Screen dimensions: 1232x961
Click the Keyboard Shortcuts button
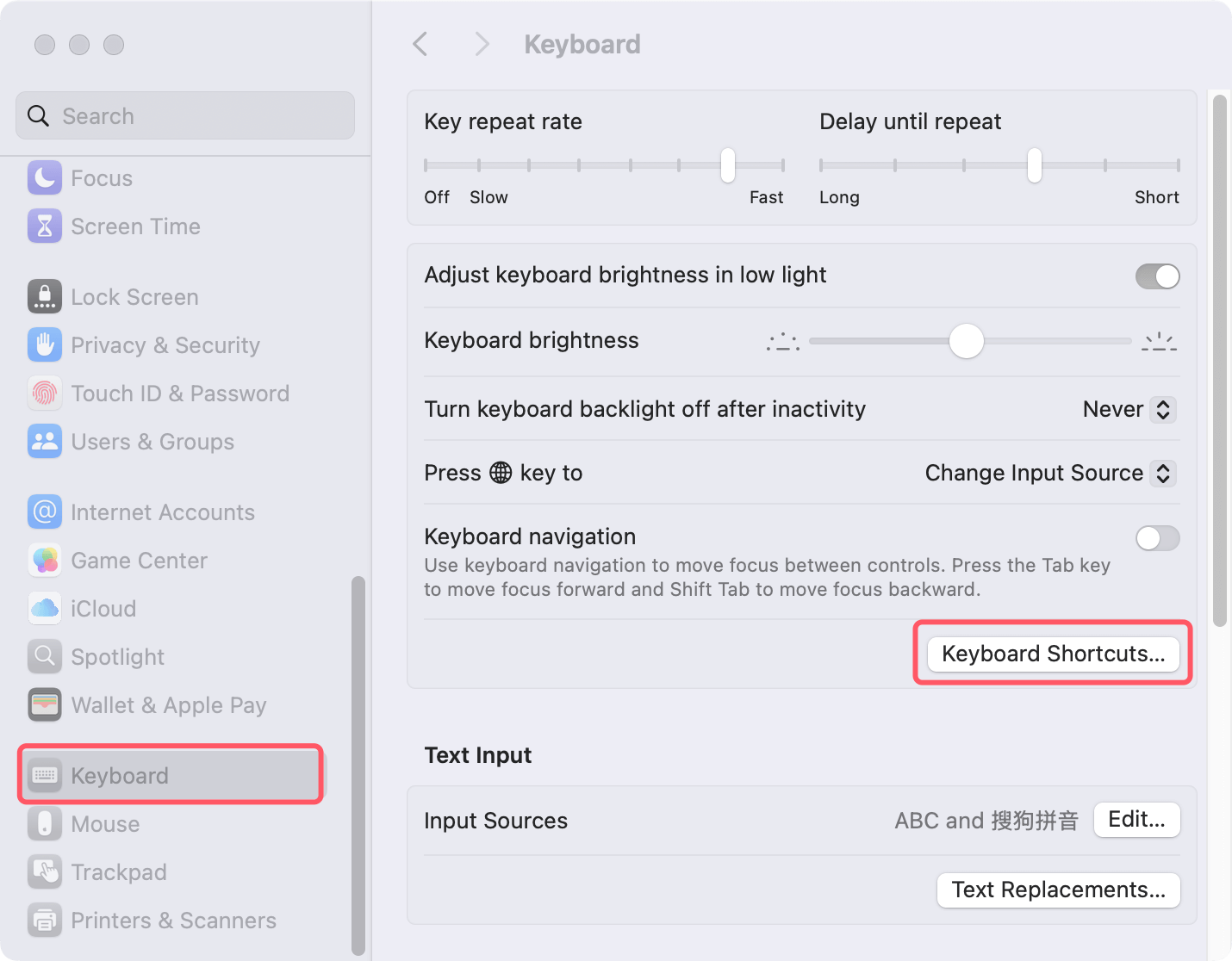click(1053, 654)
